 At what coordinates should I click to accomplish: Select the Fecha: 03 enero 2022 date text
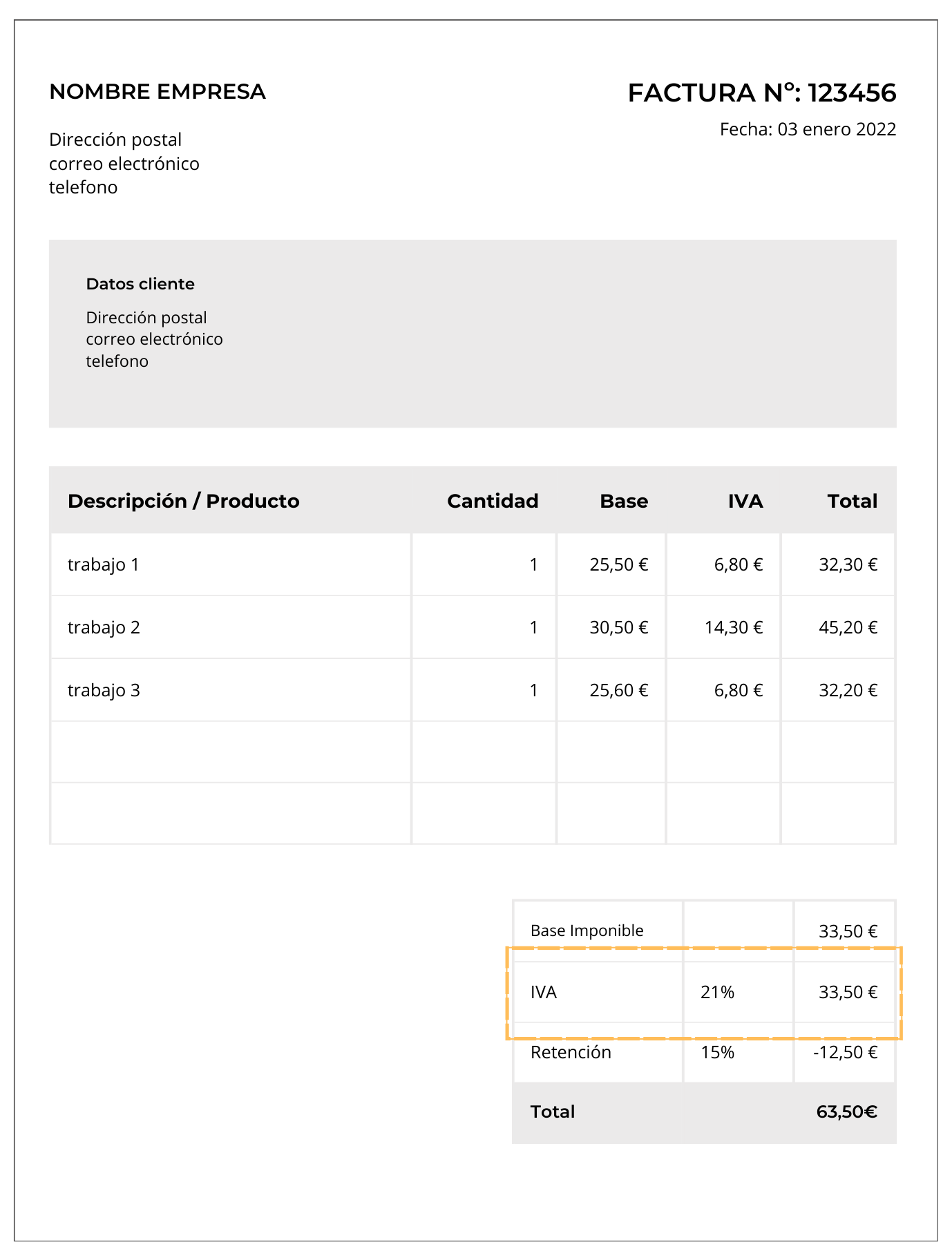point(808,130)
